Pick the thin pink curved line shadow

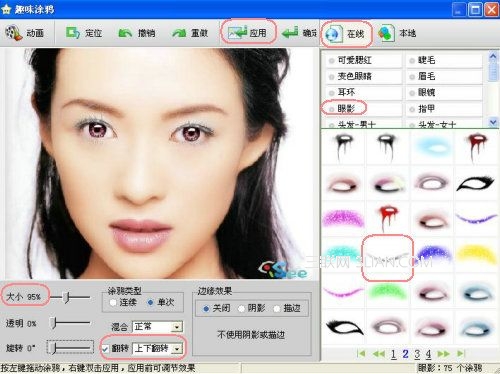pyautogui.click(x=343, y=292)
